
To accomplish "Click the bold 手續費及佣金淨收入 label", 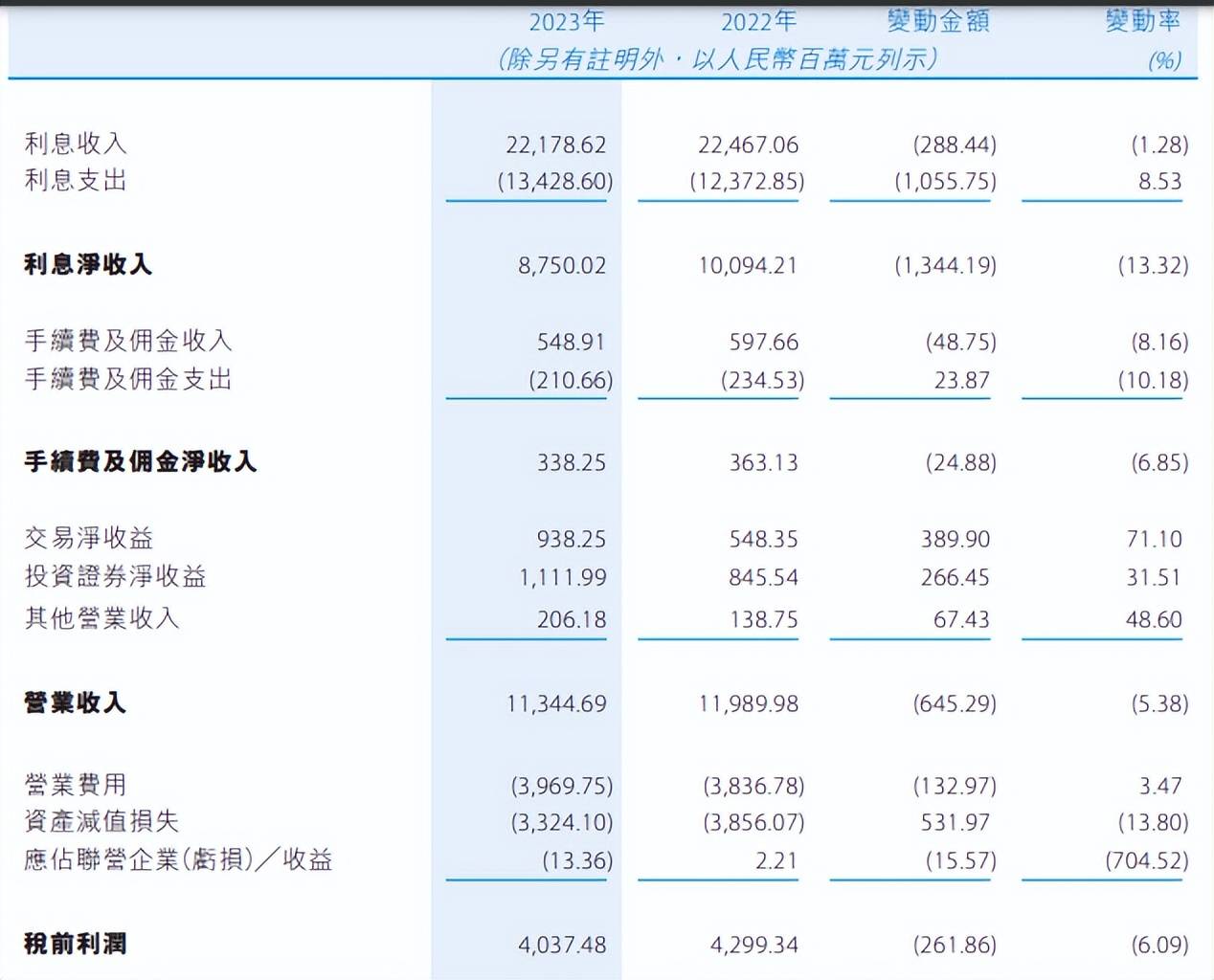I will [x=140, y=461].
